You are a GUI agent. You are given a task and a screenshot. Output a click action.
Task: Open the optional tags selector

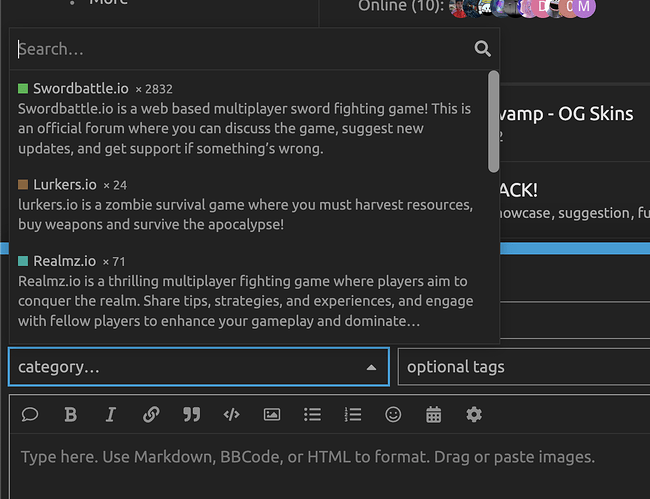click(x=524, y=367)
